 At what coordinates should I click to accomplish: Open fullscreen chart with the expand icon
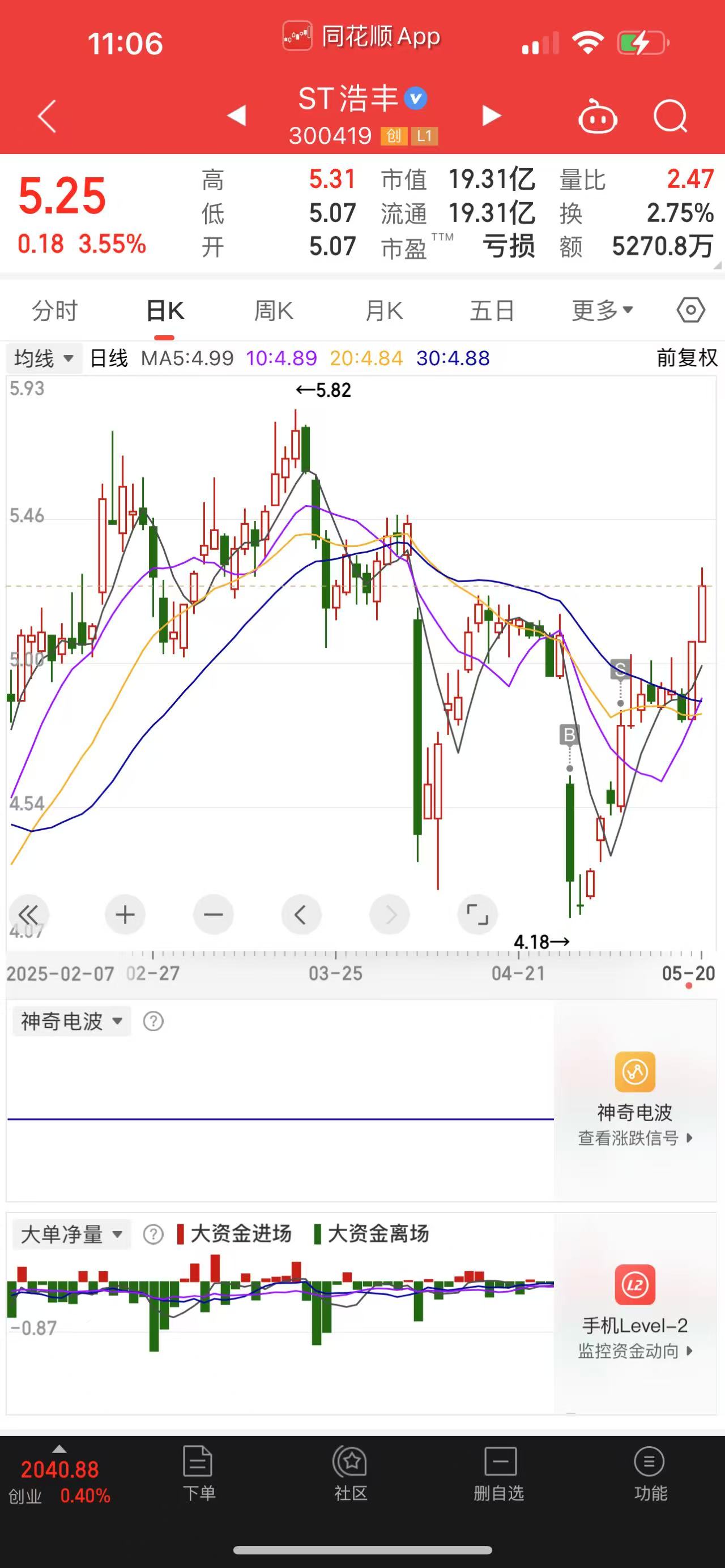(x=477, y=915)
